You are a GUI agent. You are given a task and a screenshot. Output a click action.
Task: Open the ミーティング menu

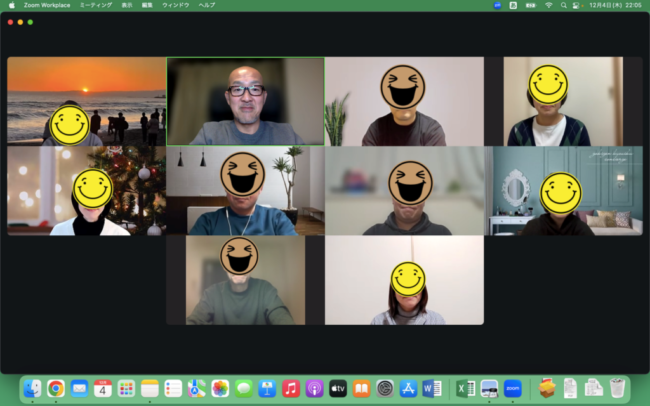click(x=96, y=5)
